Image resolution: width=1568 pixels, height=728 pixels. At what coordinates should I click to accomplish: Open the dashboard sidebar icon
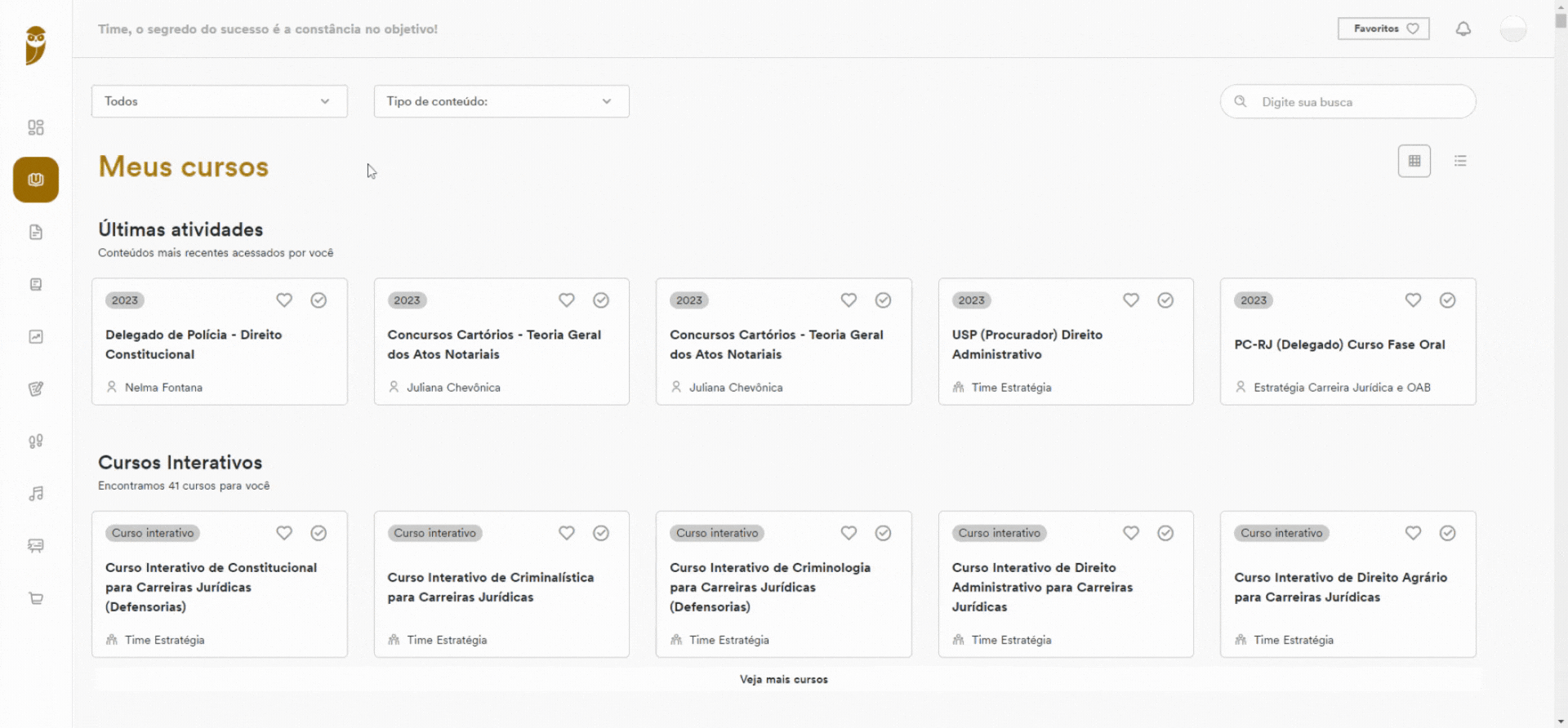click(36, 127)
